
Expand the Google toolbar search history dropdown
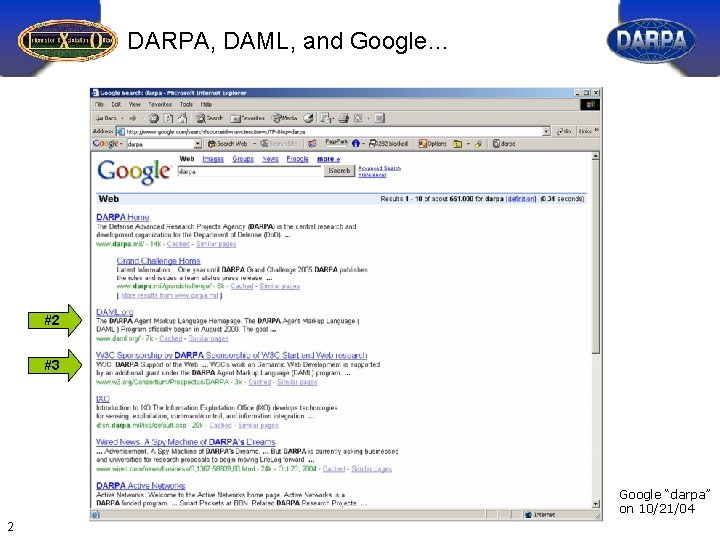tap(198, 144)
